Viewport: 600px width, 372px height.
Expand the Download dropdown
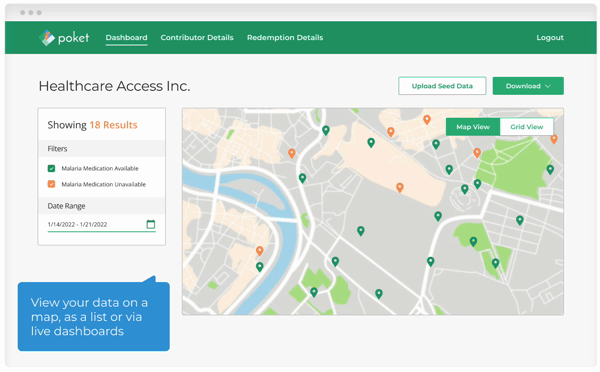pos(528,86)
